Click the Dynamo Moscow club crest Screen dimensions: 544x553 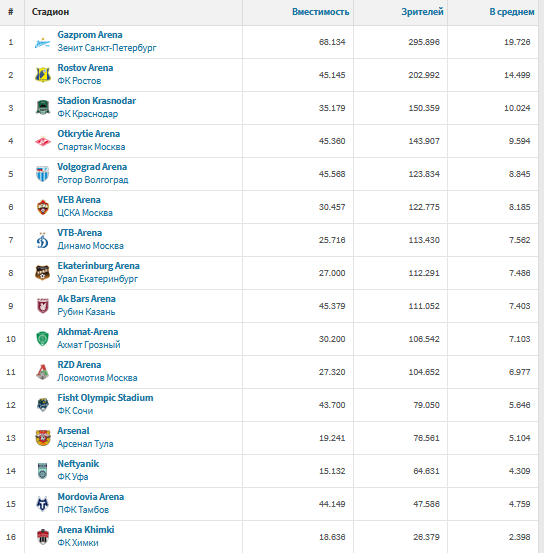pyautogui.click(x=42, y=240)
